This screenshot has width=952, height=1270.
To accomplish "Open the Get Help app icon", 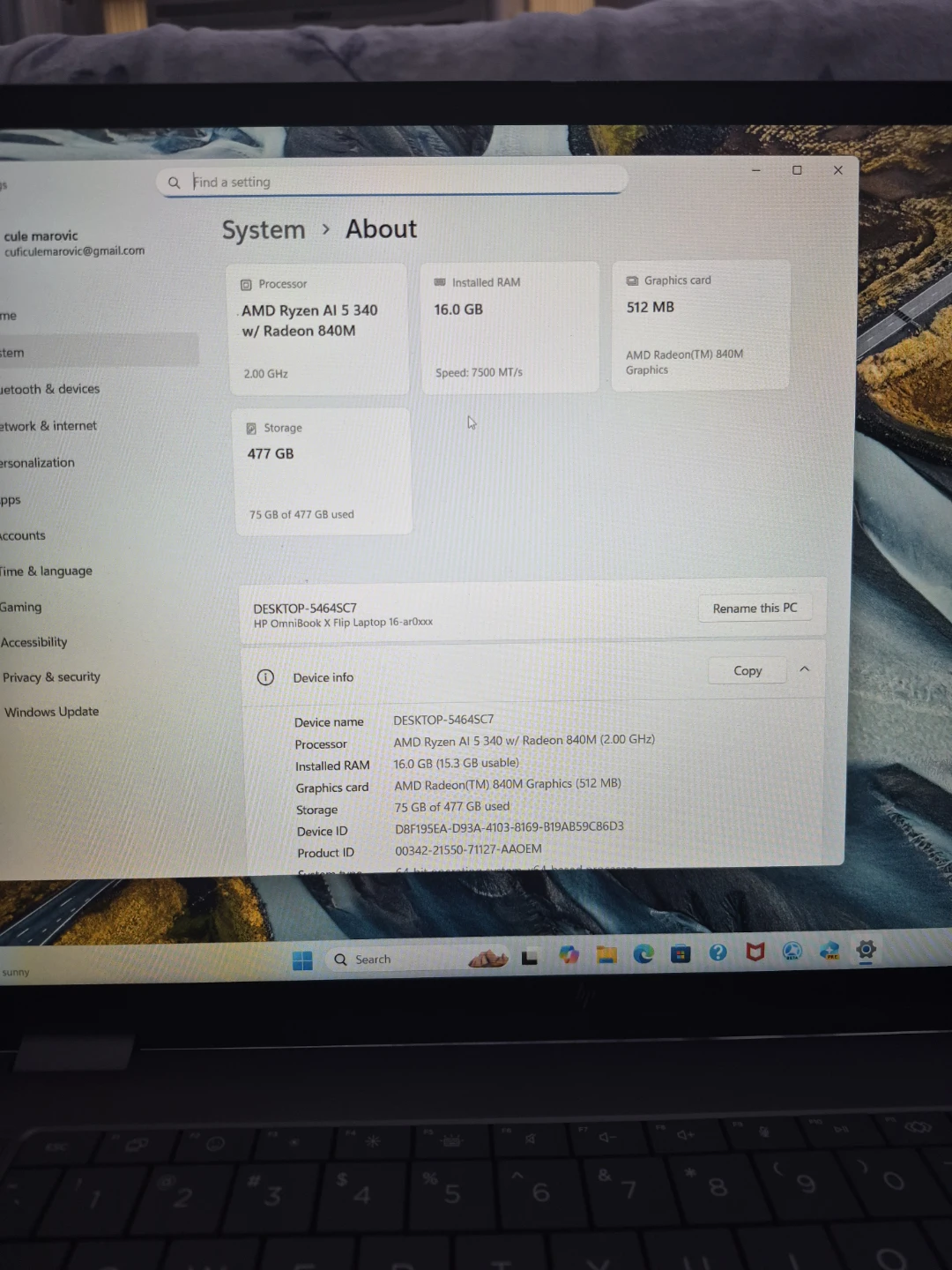I will pos(718,952).
